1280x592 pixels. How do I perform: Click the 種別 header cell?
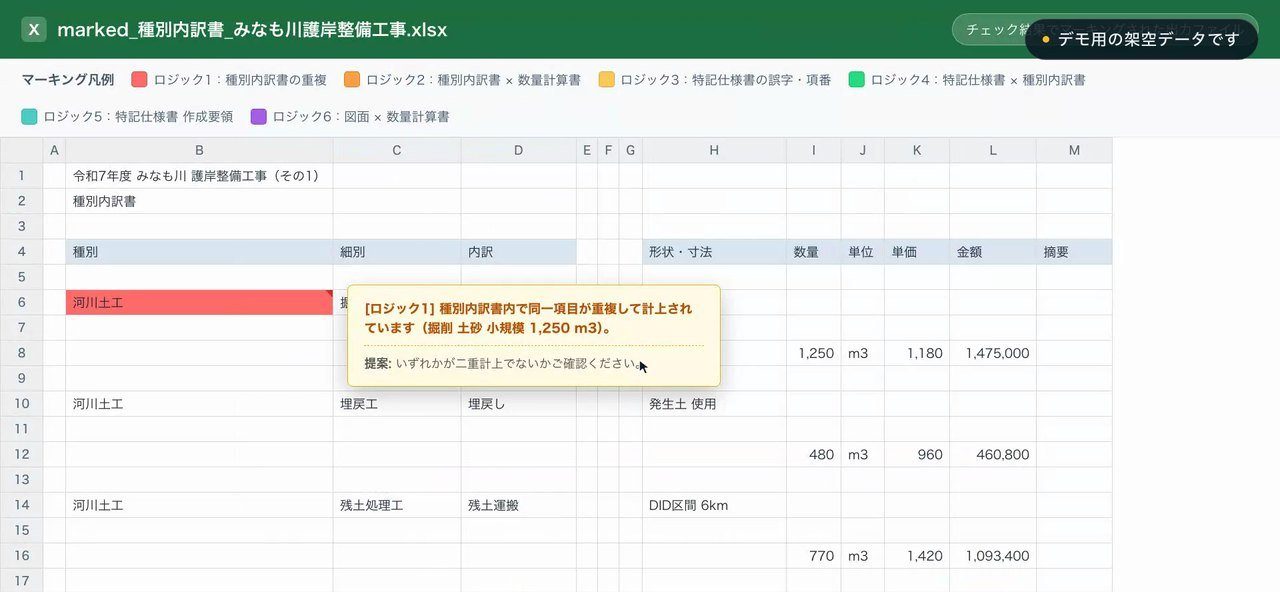[x=199, y=252]
